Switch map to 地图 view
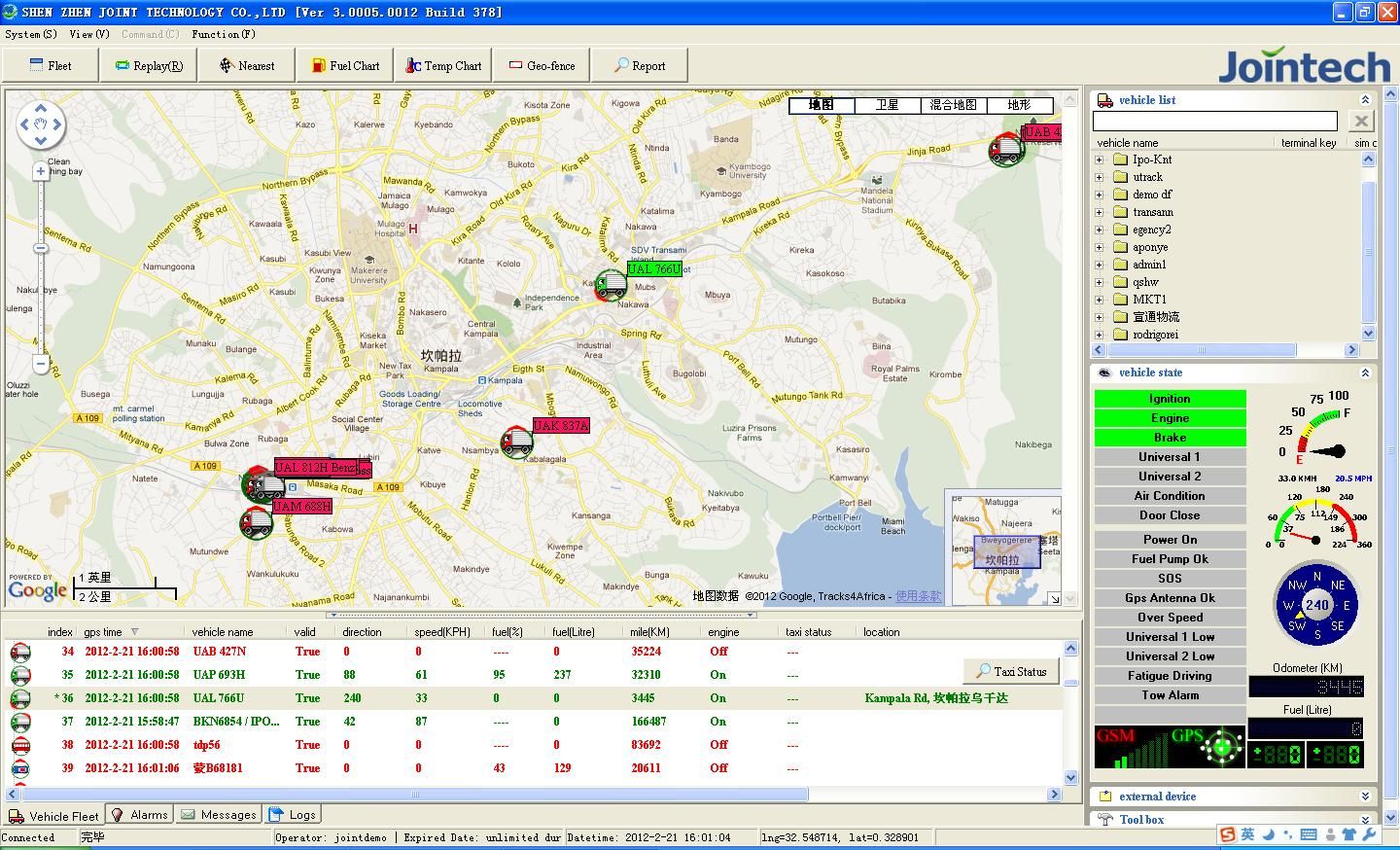1400x850 pixels. [822, 105]
